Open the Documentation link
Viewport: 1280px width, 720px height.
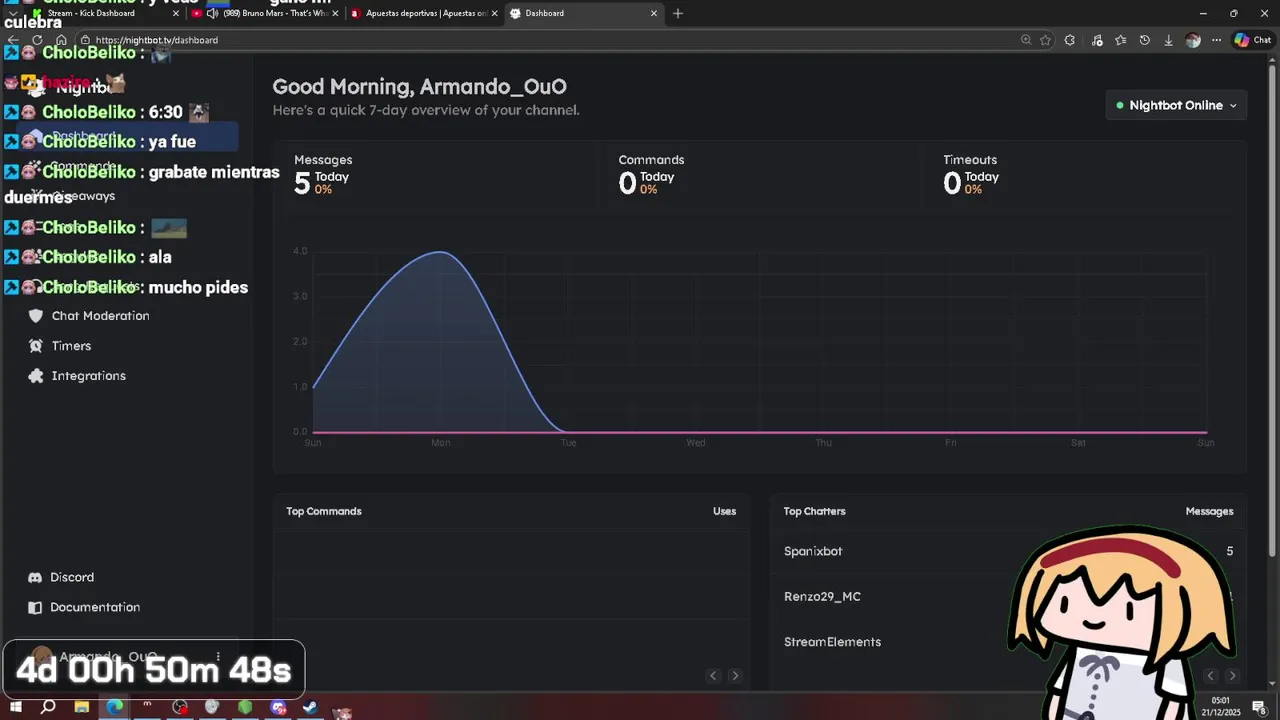pos(95,608)
